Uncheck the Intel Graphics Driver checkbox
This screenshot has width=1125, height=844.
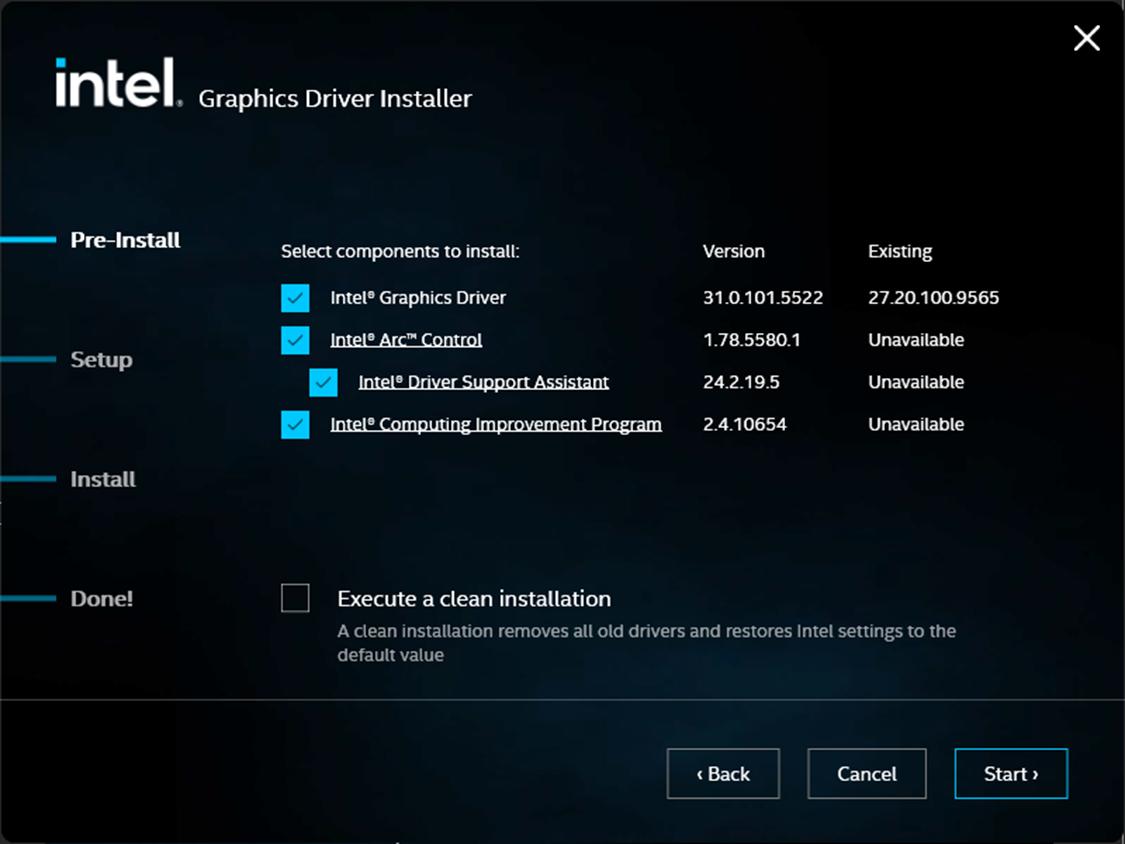point(295,298)
